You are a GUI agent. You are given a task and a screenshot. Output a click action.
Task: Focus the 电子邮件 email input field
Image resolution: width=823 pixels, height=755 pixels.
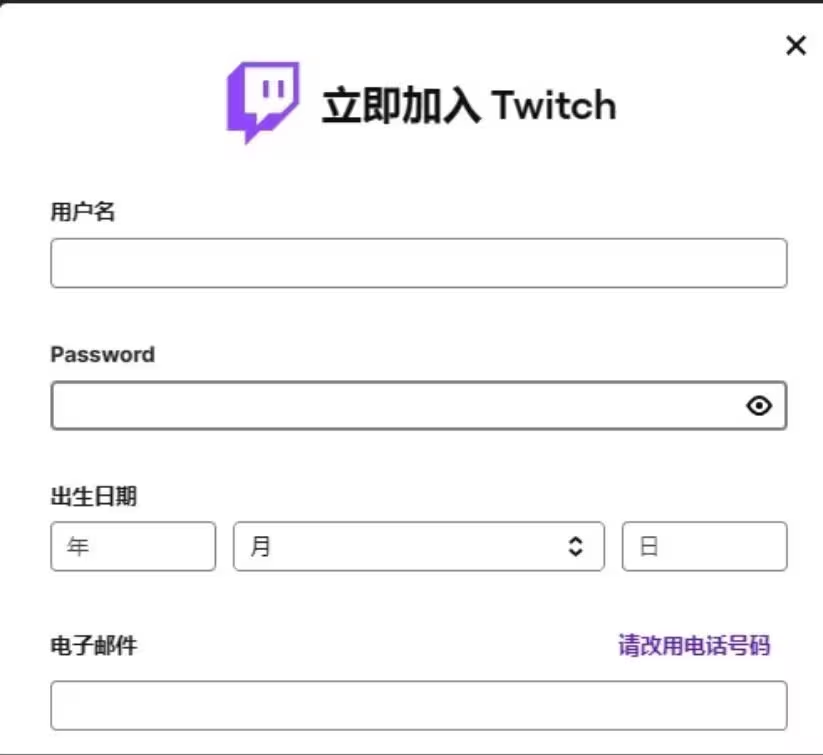[x=419, y=705]
